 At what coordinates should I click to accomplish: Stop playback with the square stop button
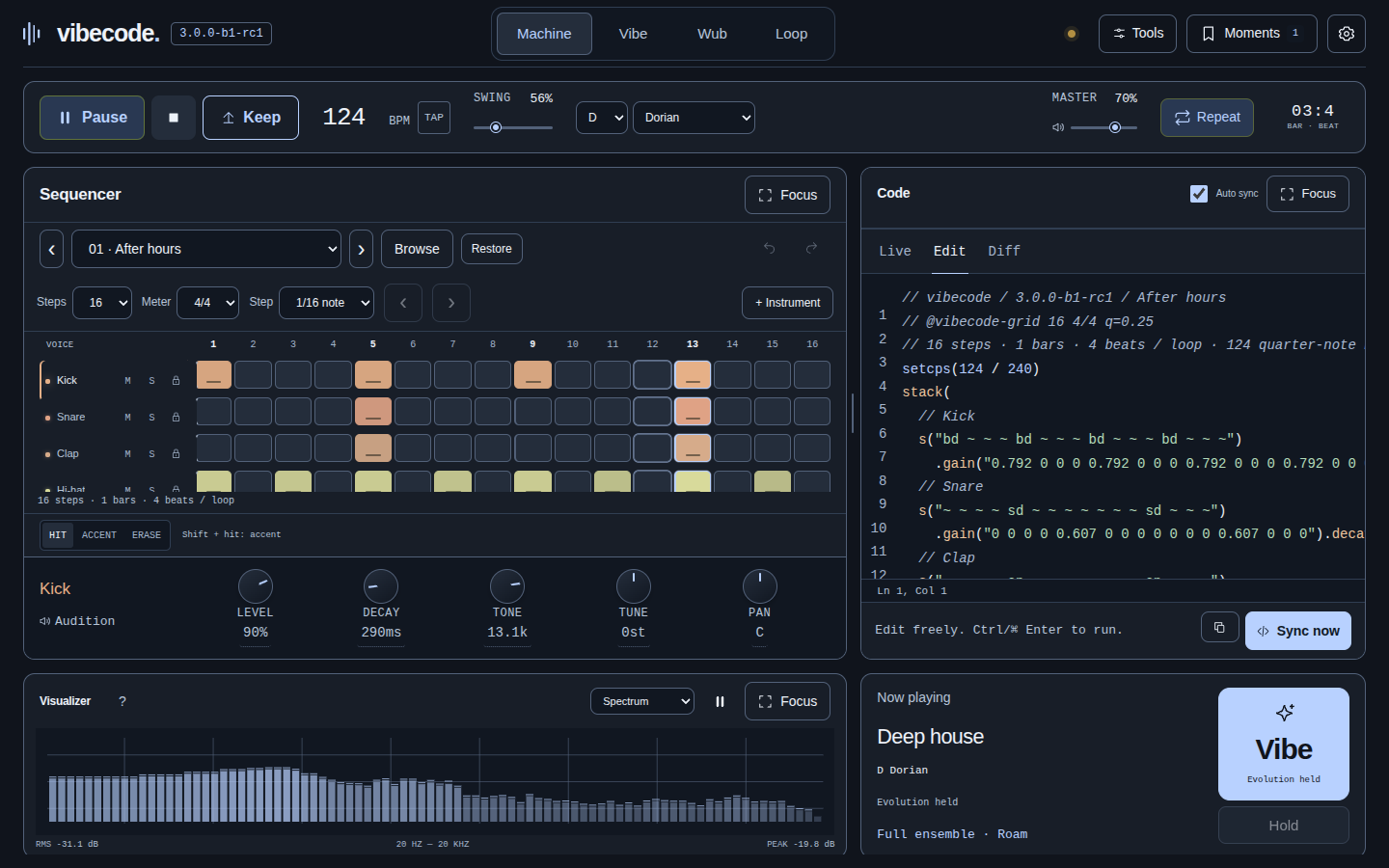(x=174, y=118)
